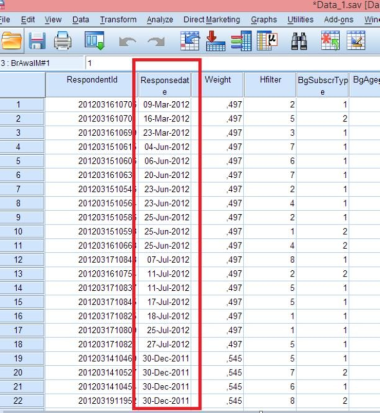Click Weight cell ,545 in row 19
This screenshot has height=413, width=380.
point(218,358)
